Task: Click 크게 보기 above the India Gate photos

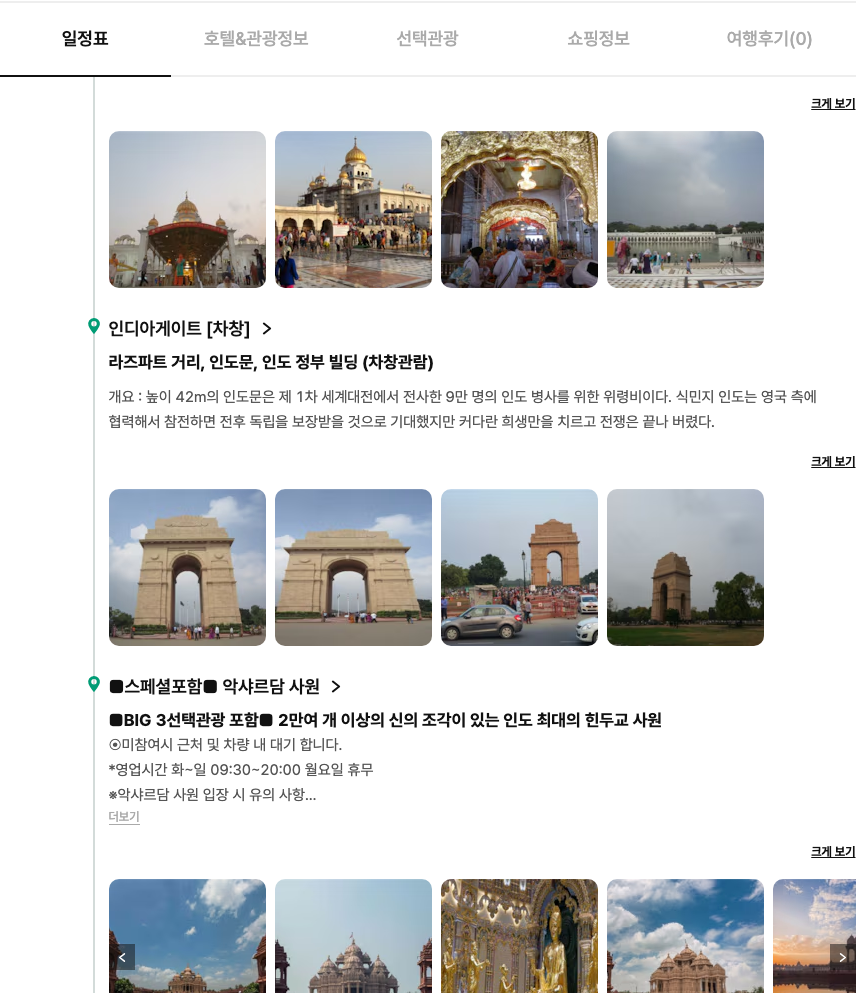Action: (x=832, y=462)
